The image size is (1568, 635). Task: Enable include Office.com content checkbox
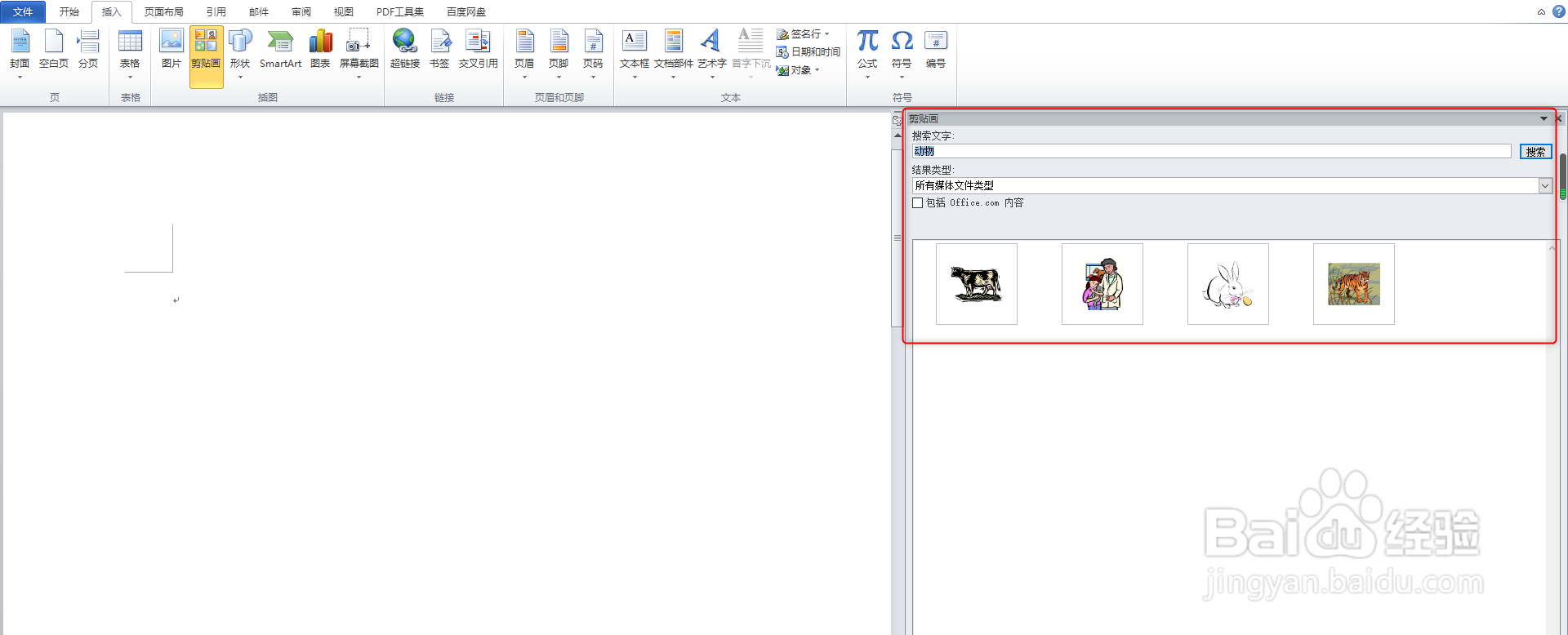(918, 203)
